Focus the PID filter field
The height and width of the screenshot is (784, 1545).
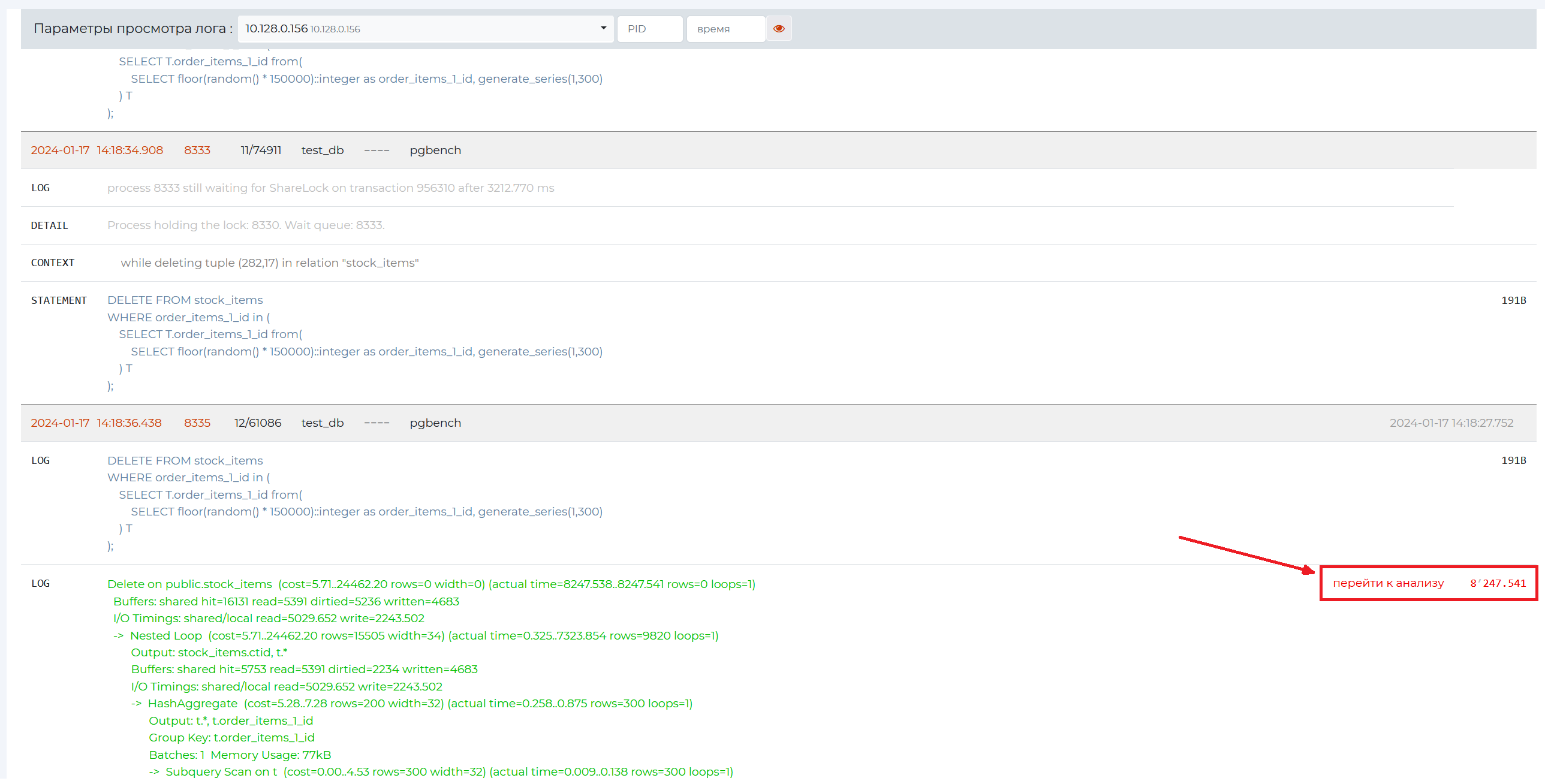649,28
